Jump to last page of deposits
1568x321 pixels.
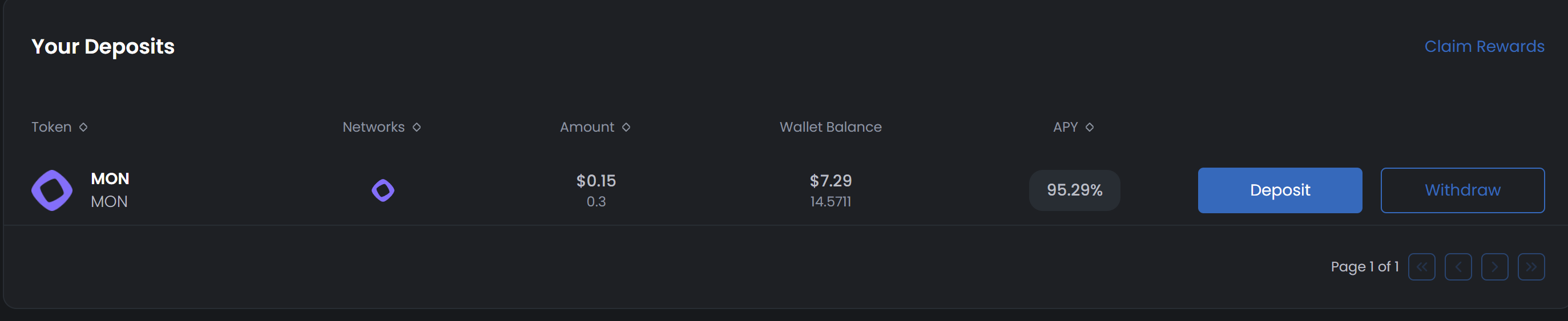click(1531, 267)
